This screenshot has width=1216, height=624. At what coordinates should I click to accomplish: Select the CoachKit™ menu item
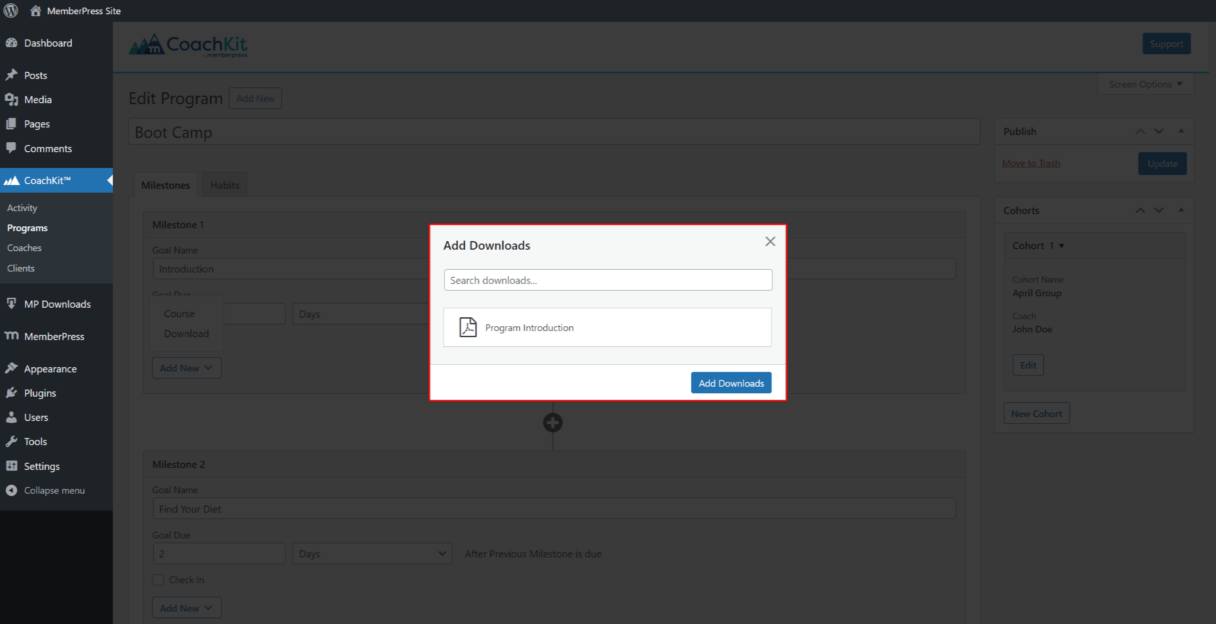pos(56,180)
